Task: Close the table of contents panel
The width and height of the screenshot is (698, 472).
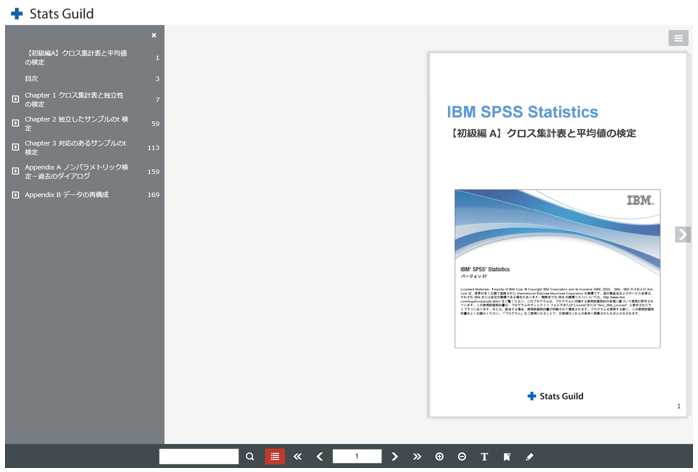Action: coord(154,35)
